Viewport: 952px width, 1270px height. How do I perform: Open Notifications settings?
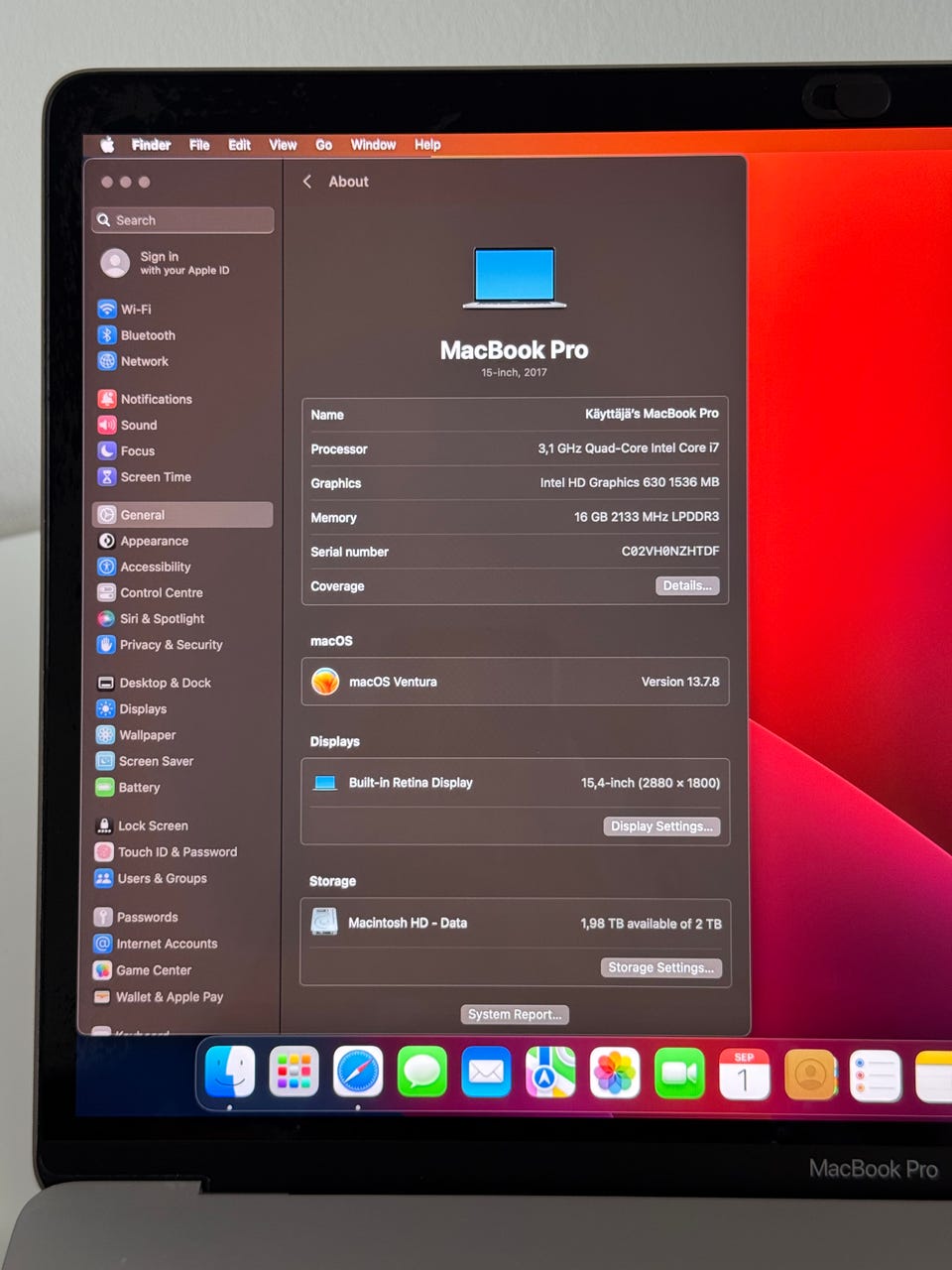coord(146,399)
